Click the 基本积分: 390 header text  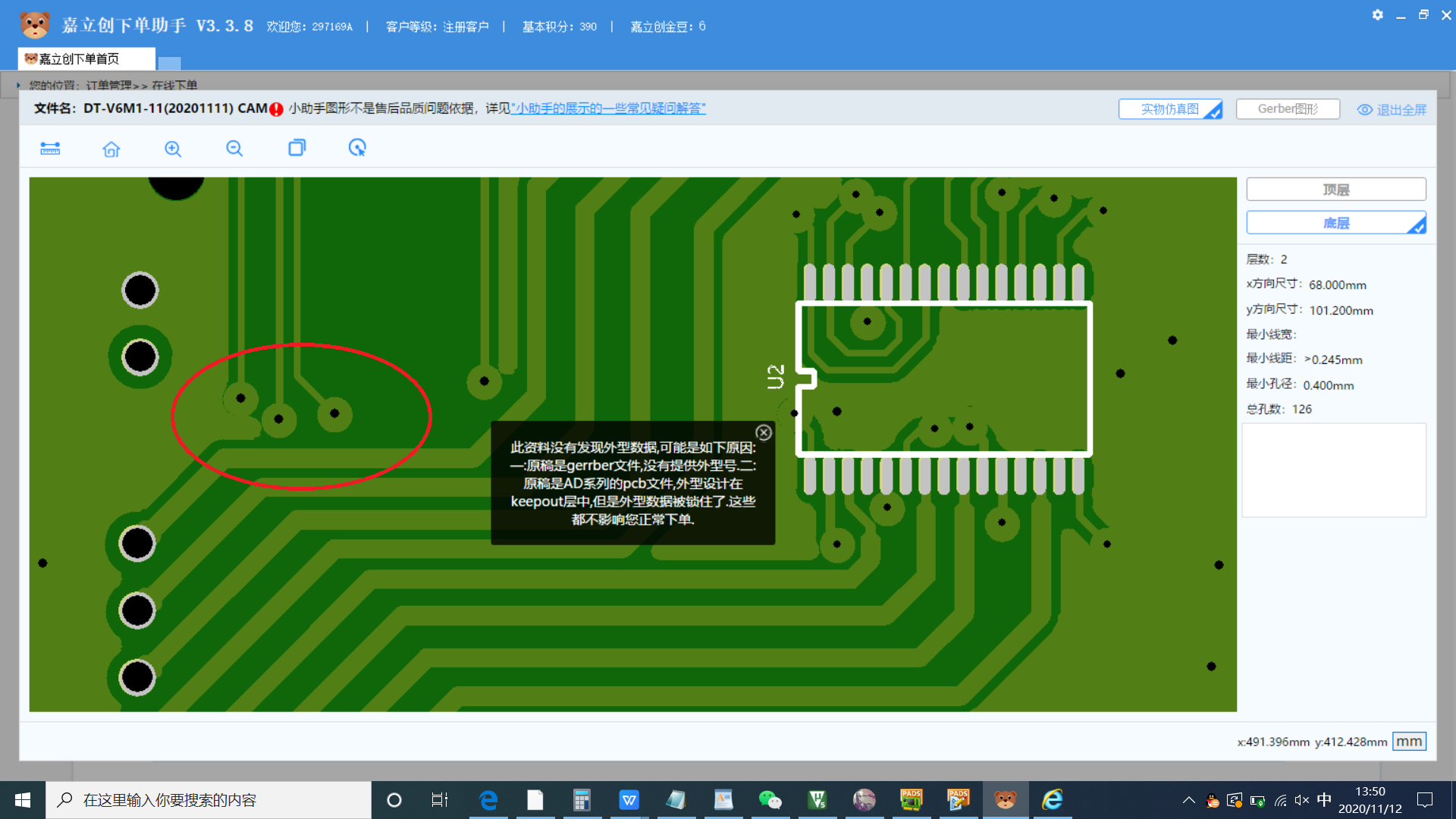[x=559, y=27]
